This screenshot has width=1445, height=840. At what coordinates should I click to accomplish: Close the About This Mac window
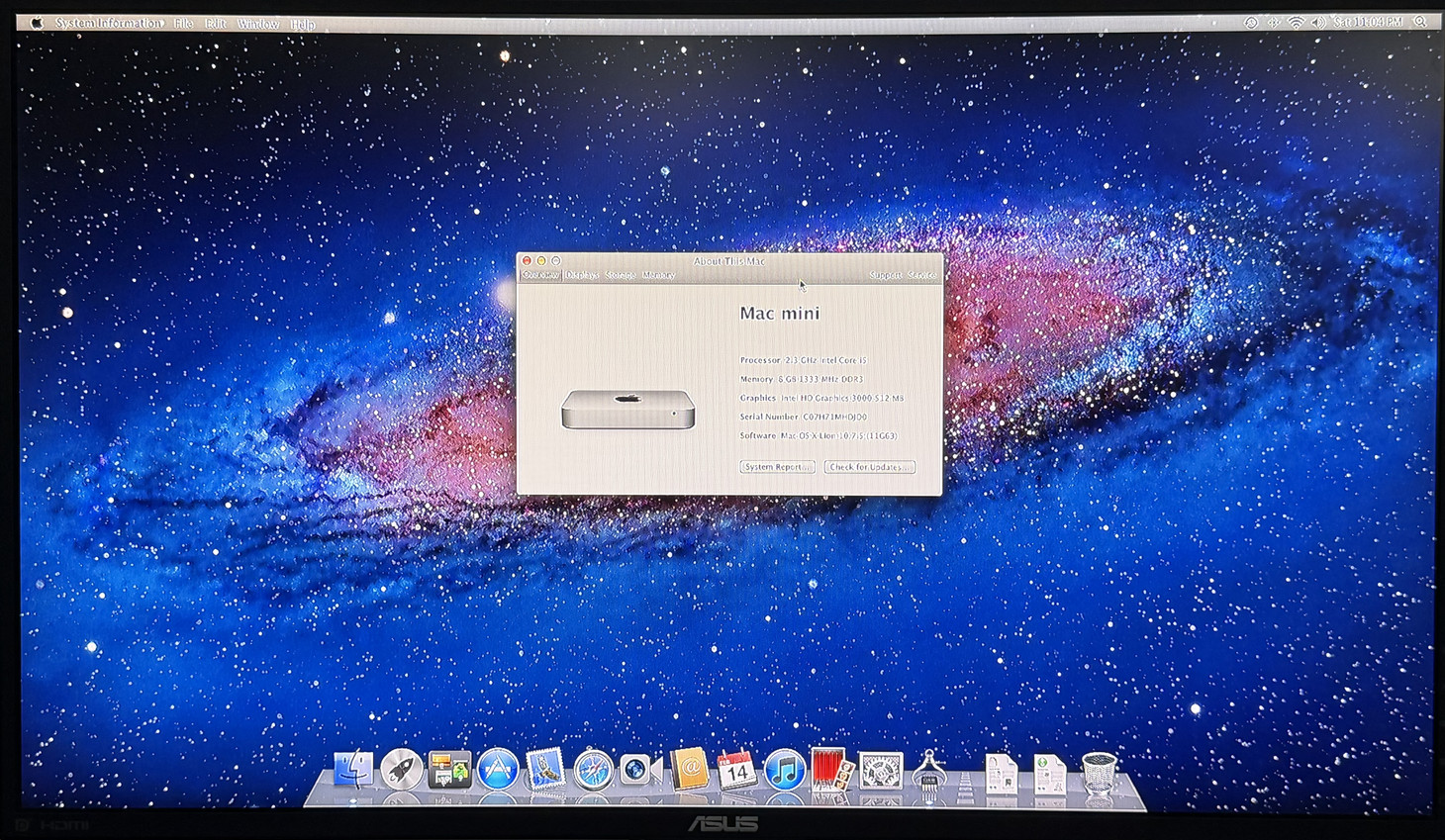click(x=527, y=261)
